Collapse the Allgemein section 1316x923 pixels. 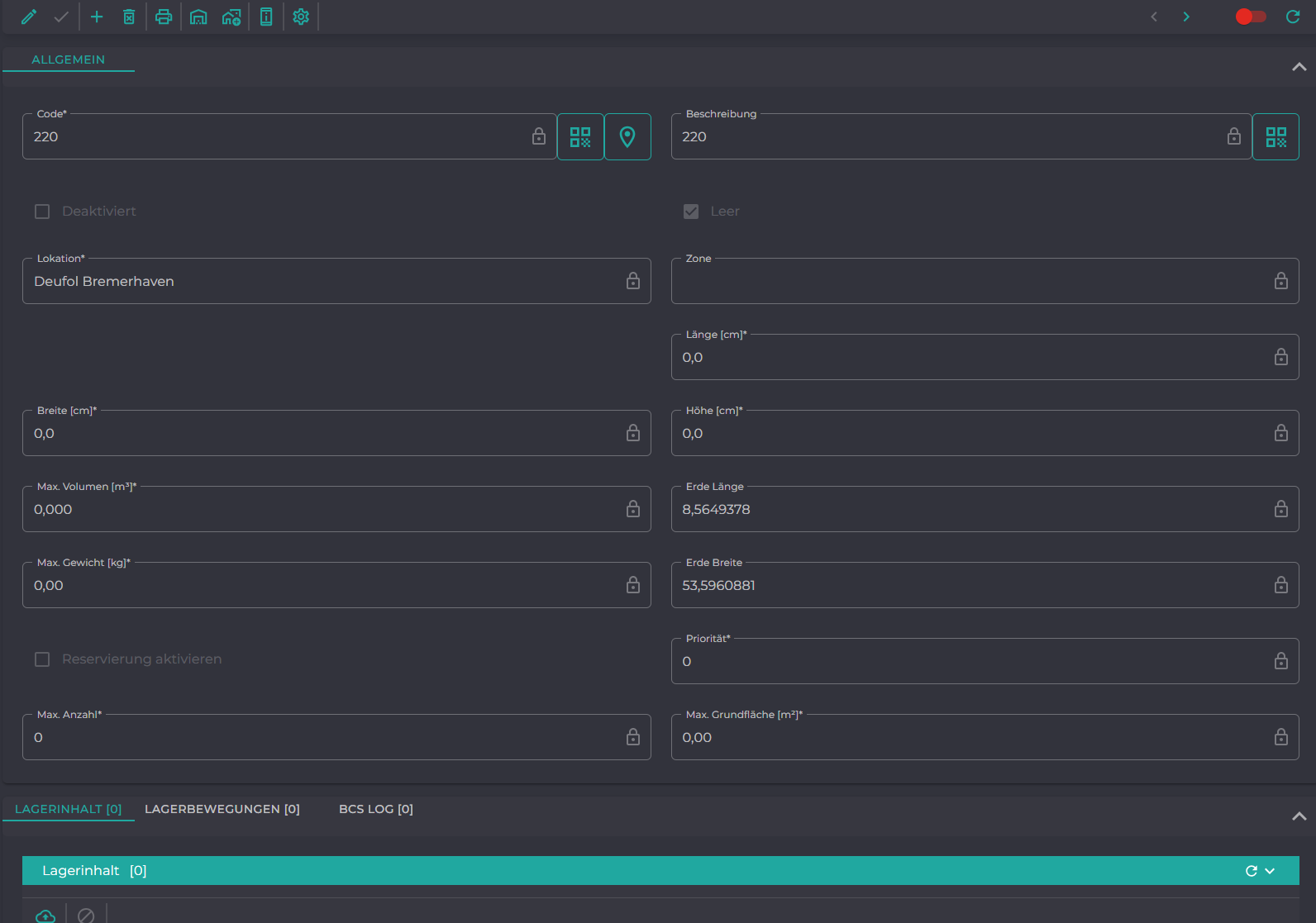pyautogui.click(x=1299, y=67)
